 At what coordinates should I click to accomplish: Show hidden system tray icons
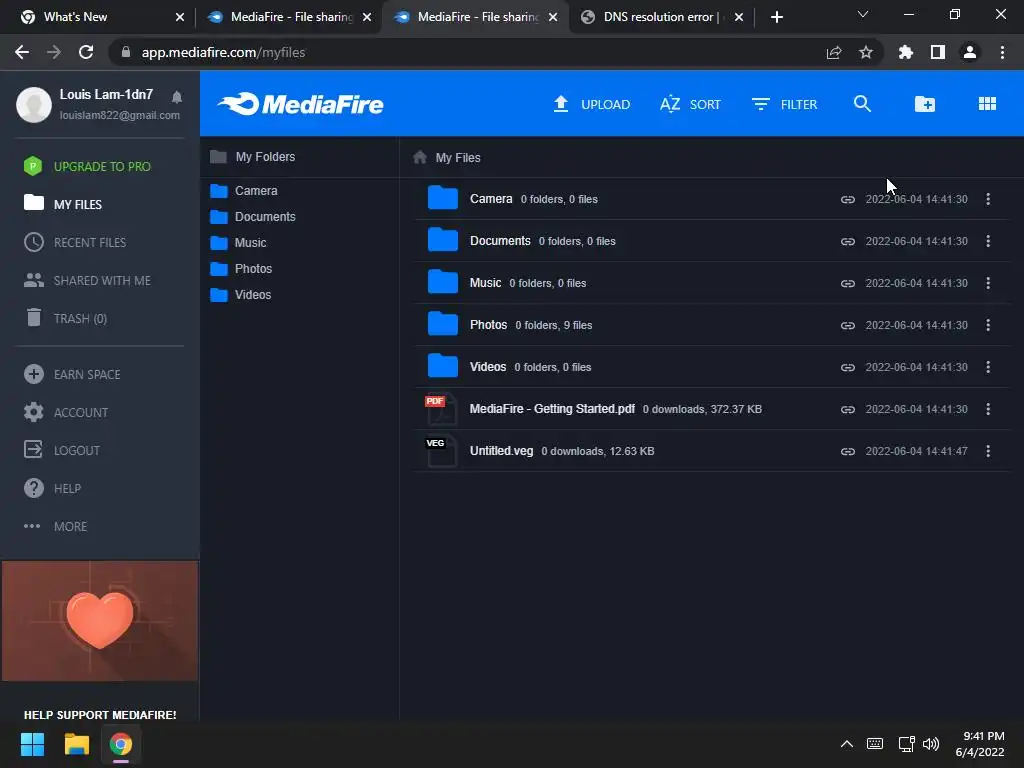point(846,744)
